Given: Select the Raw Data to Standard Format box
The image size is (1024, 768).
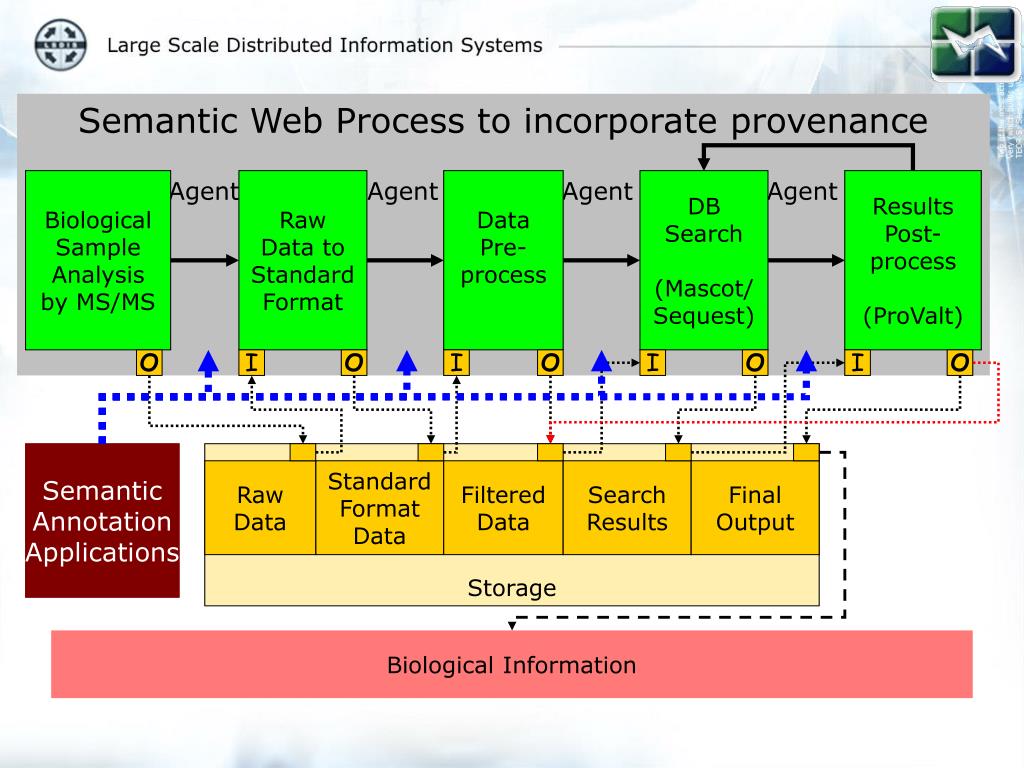Looking at the screenshot, I should coord(302,260).
